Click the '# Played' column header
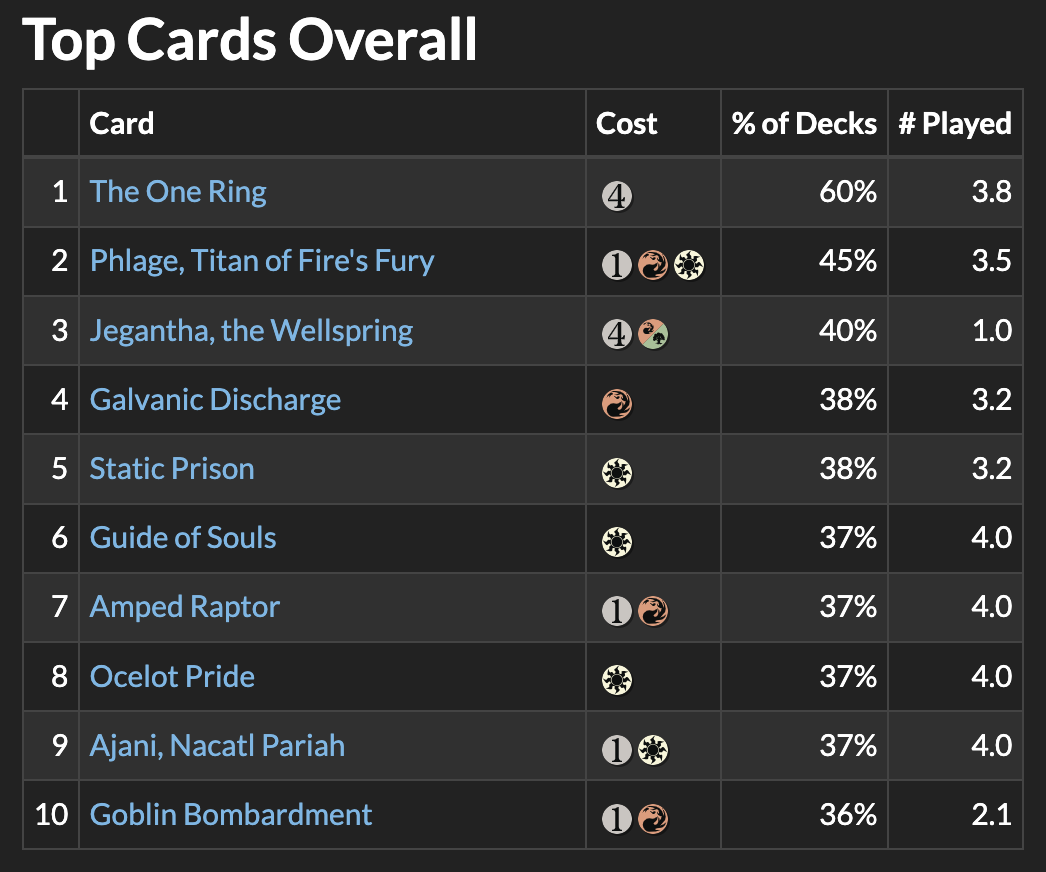The image size is (1046, 872). coord(955,124)
